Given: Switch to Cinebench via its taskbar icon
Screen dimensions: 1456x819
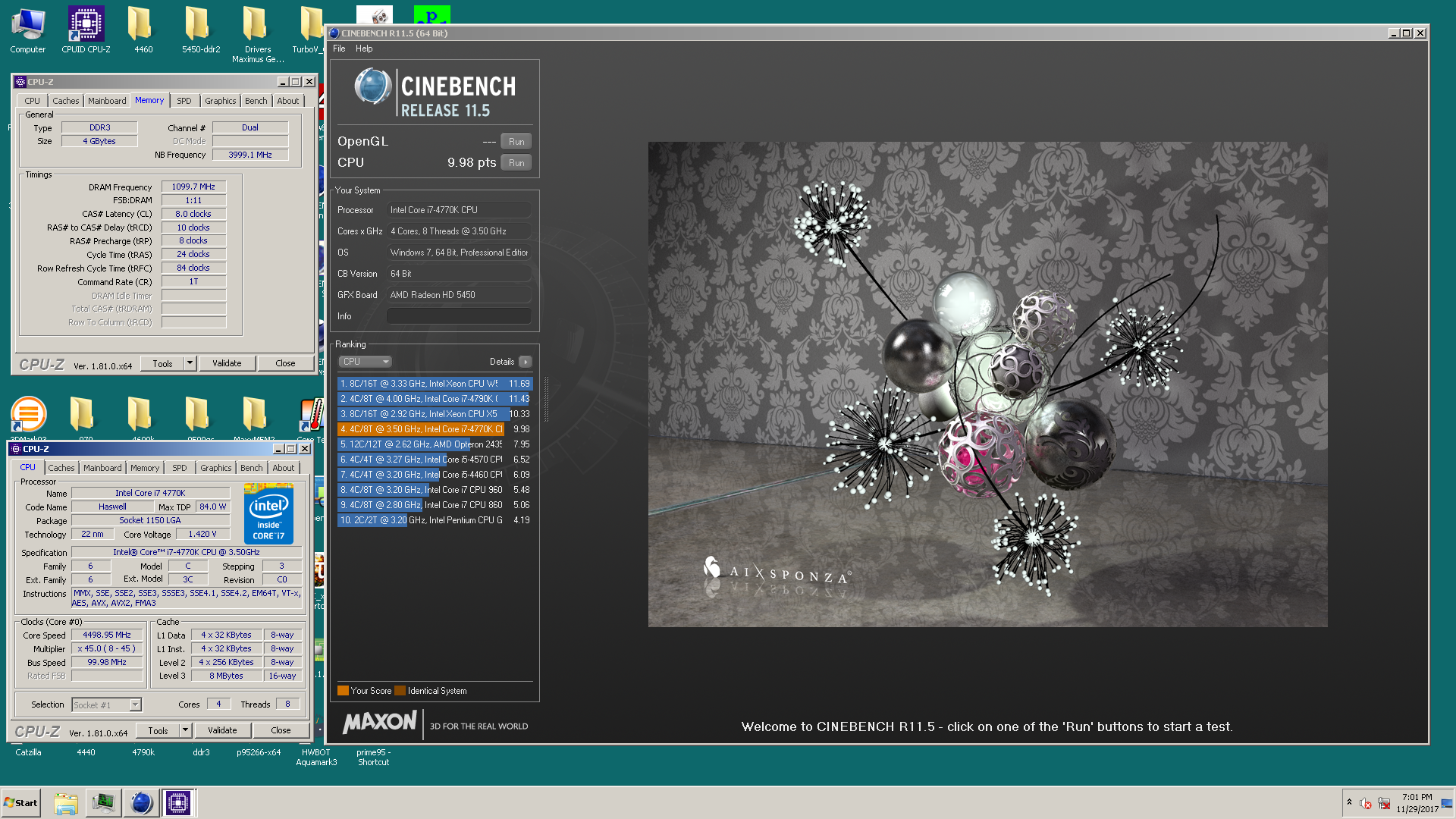Looking at the screenshot, I should 141,803.
